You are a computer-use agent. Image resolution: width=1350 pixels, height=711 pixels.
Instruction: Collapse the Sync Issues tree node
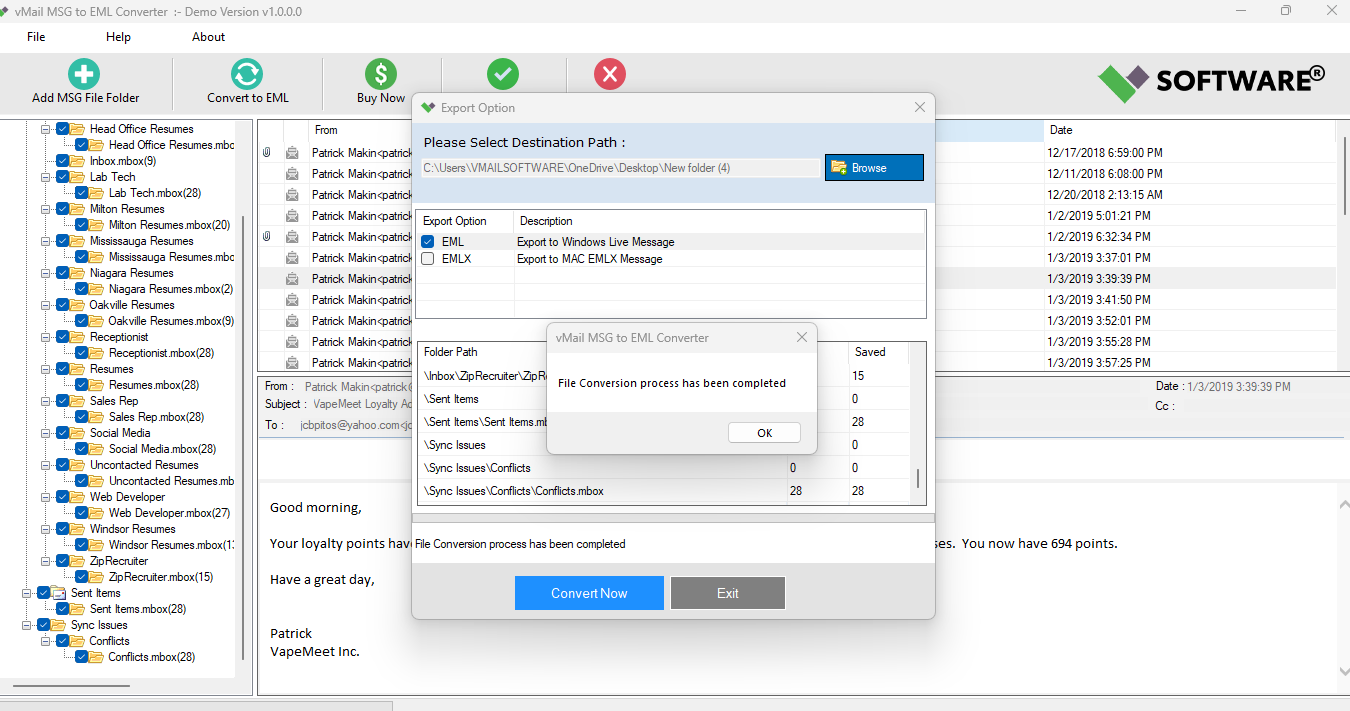point(27,625)
